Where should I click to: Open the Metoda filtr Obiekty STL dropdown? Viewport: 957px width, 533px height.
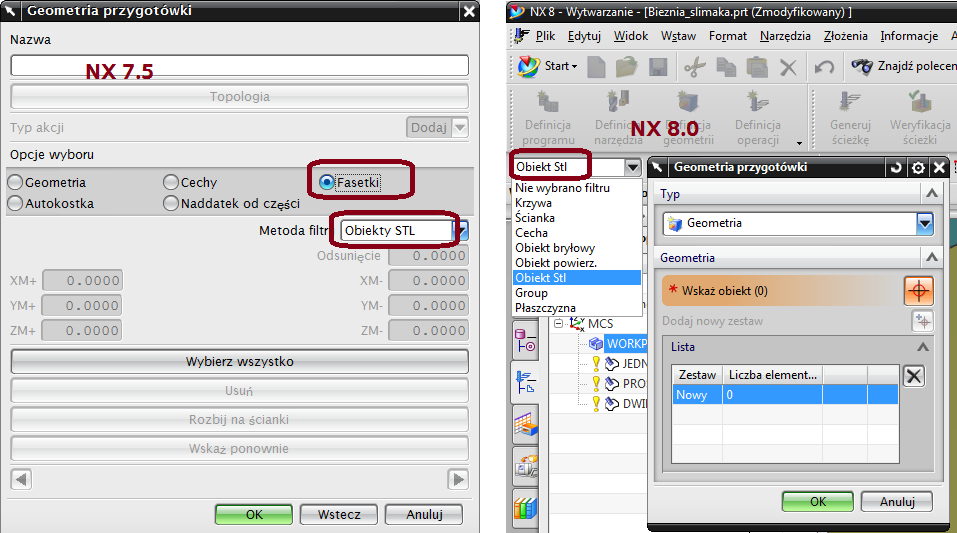(x=462, y=231)
